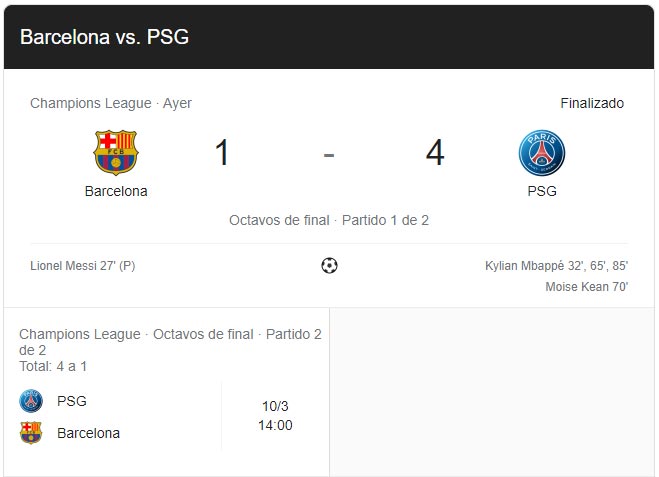This screenshot has width=659, height=477.
Task: Select Barcelona's score of 1
Action: [222, 153]
